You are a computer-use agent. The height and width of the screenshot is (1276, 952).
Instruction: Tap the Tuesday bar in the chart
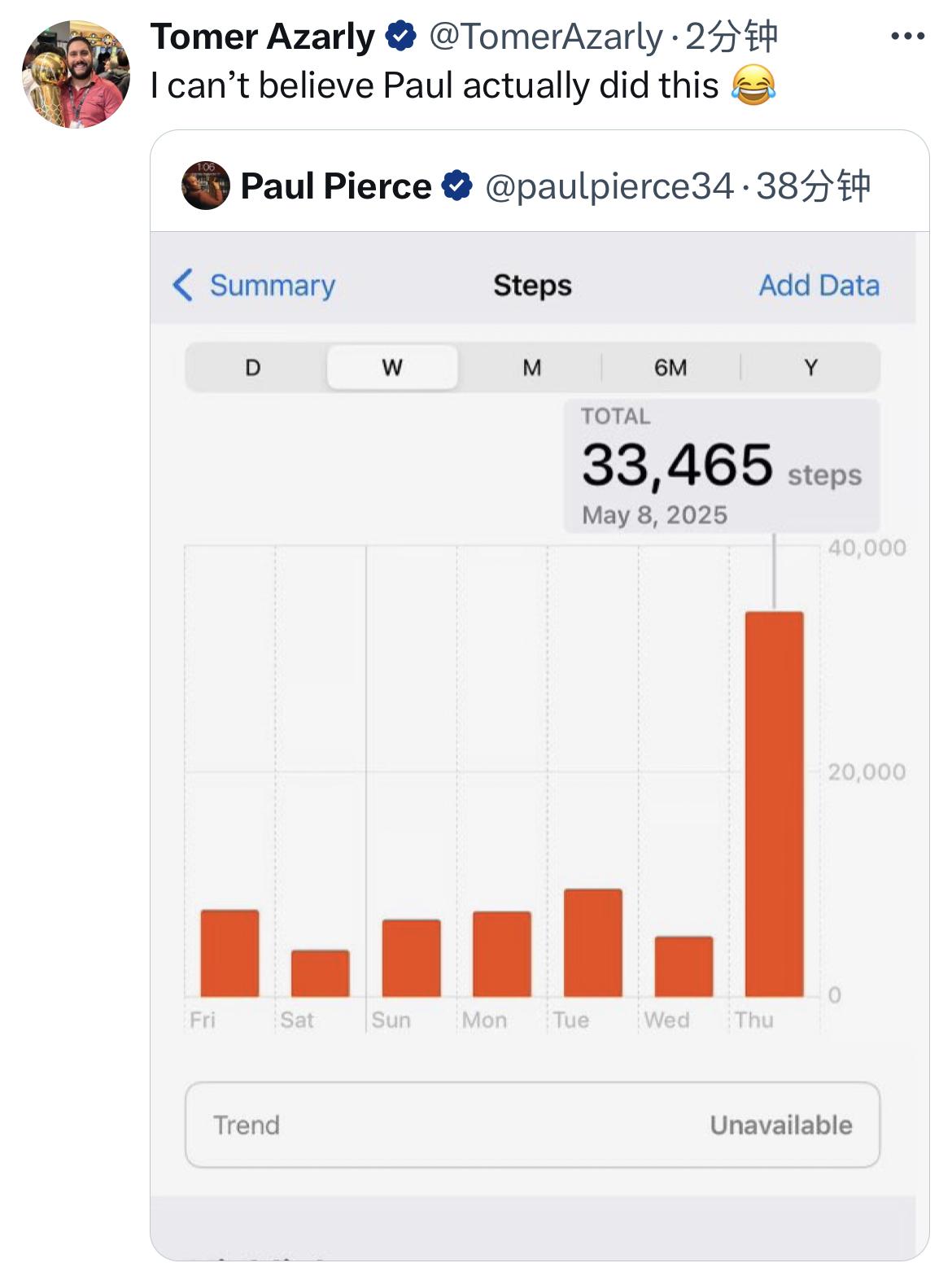coord(592,942)
